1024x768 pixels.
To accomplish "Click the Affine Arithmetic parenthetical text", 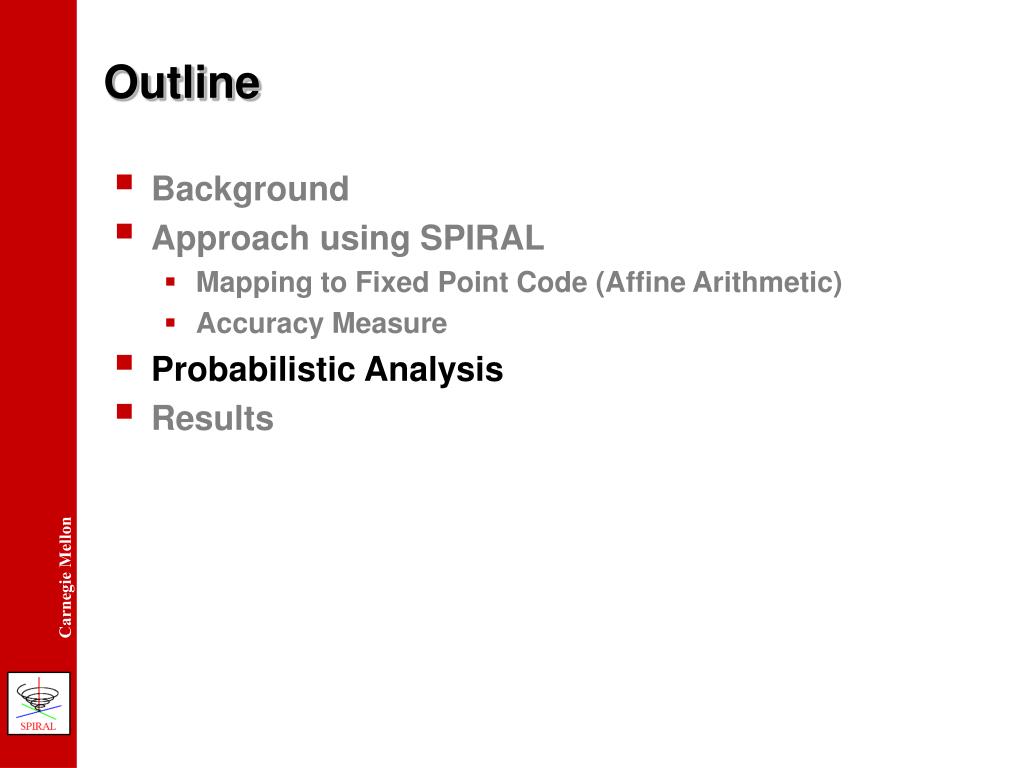I will pyautogui.click(x=718, y=283).
